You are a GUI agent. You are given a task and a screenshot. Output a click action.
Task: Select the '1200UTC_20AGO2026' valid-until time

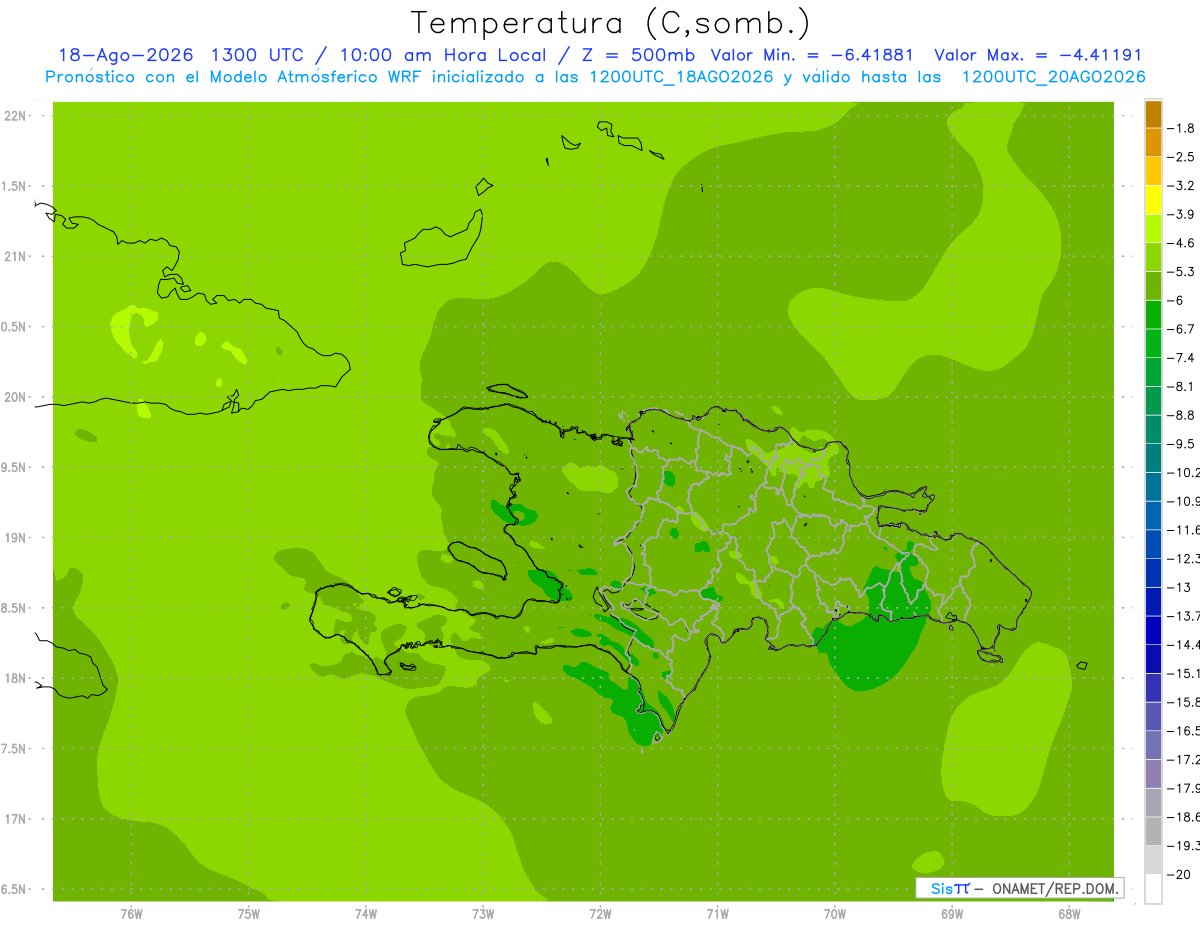coord(1053,76)
